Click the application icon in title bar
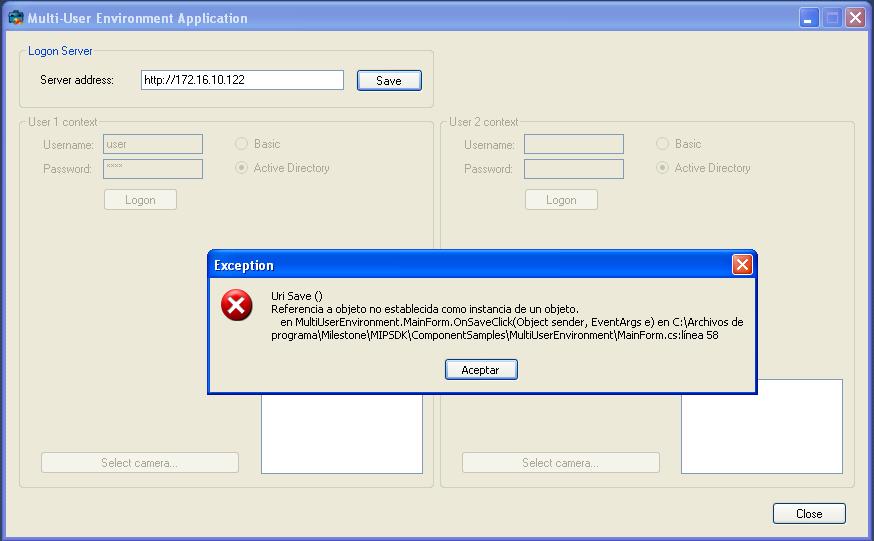The height and width of the screenshot is (541, 874). tap(15, 18)
